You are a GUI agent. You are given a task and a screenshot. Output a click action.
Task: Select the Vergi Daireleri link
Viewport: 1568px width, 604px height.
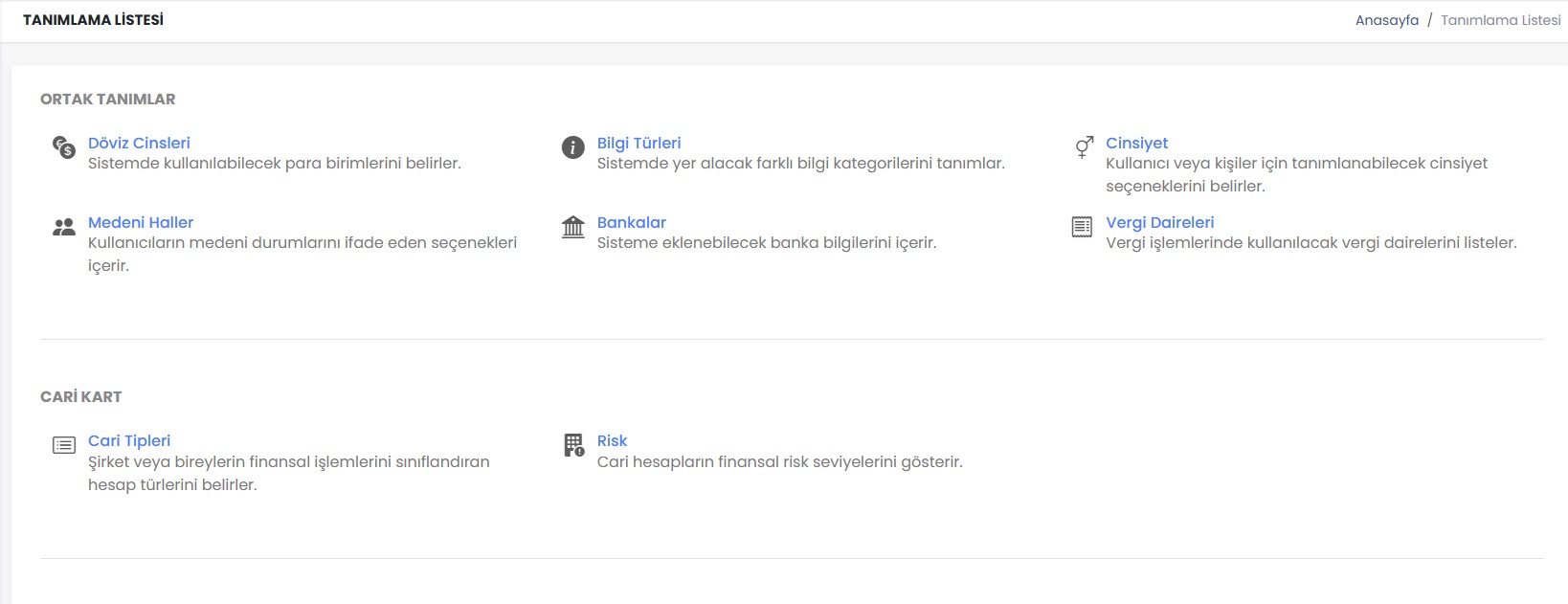click(1159, 222)
